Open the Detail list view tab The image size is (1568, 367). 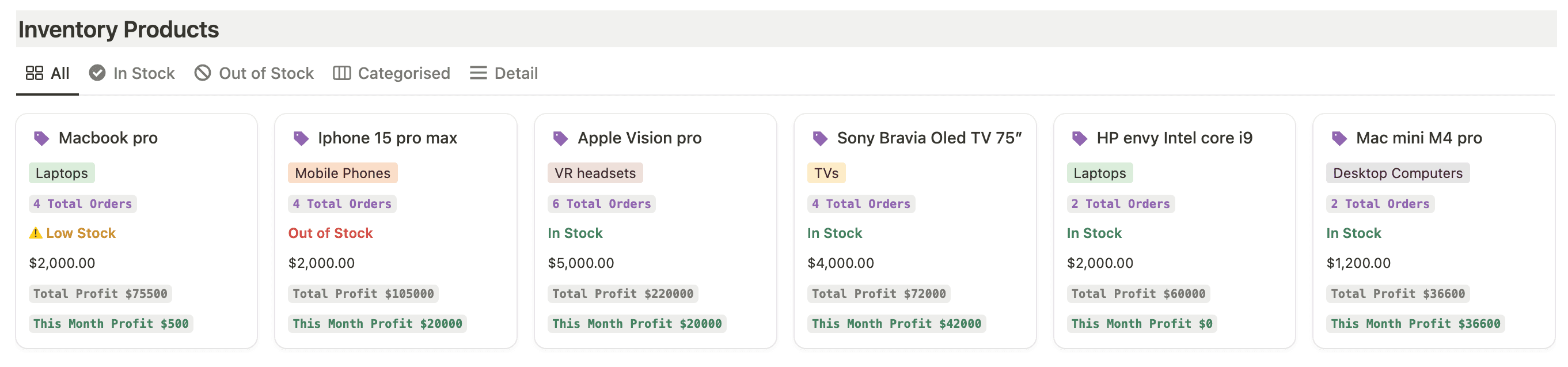pos(504,73)
